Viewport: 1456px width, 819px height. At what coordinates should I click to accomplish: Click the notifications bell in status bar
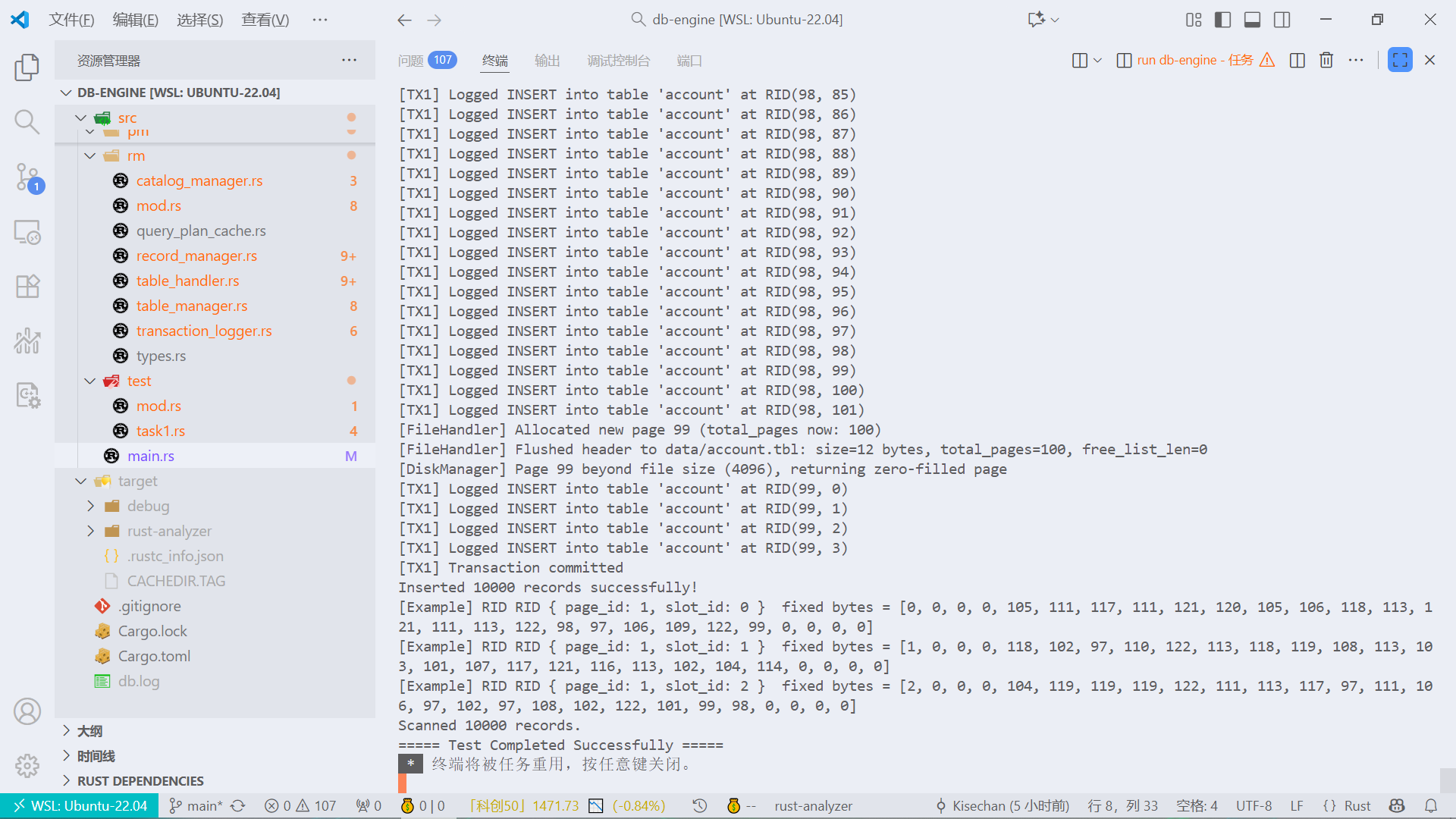(x=1430, y=806)
